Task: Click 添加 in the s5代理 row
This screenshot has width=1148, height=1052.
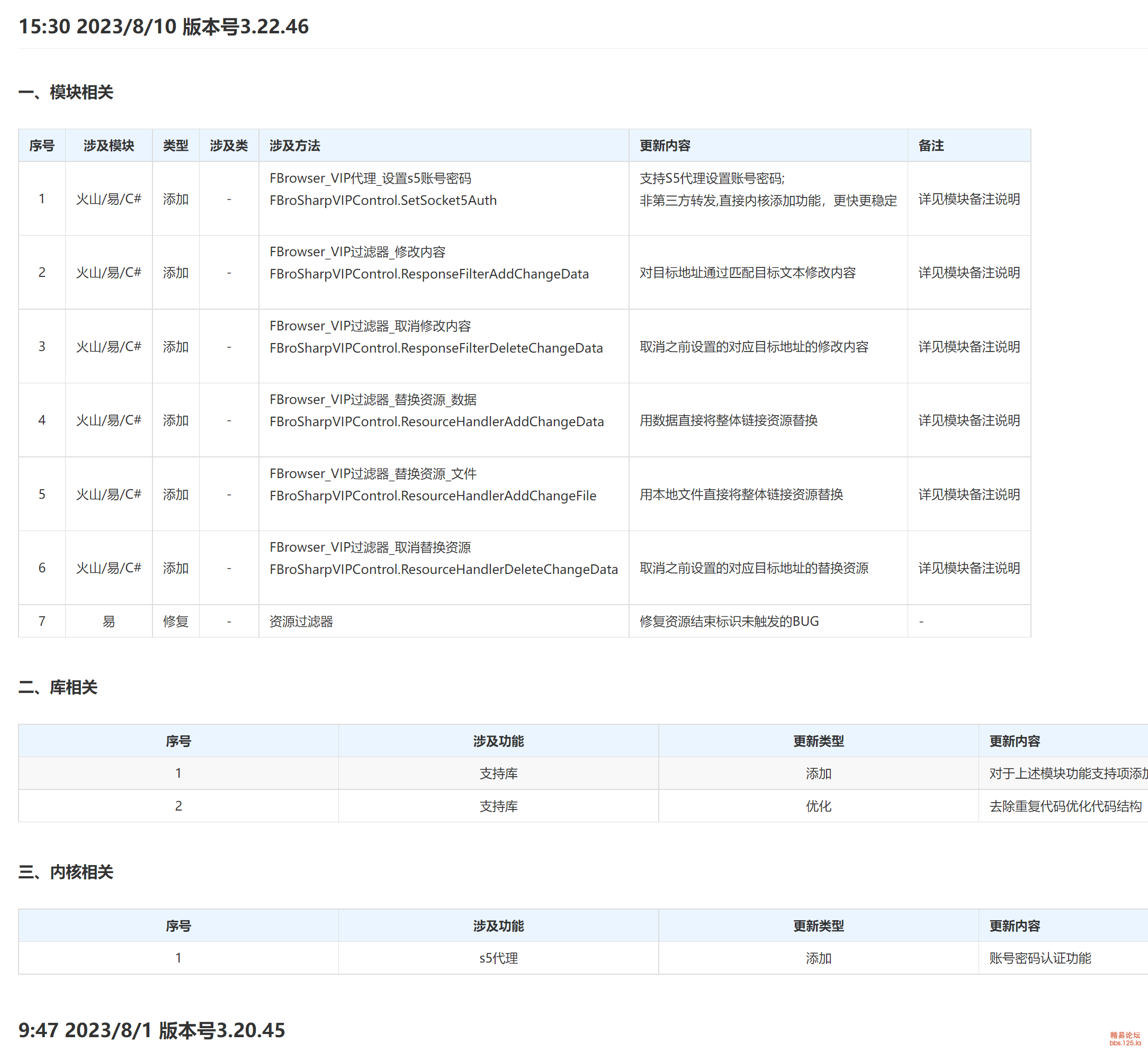Action: coord(818,958)
